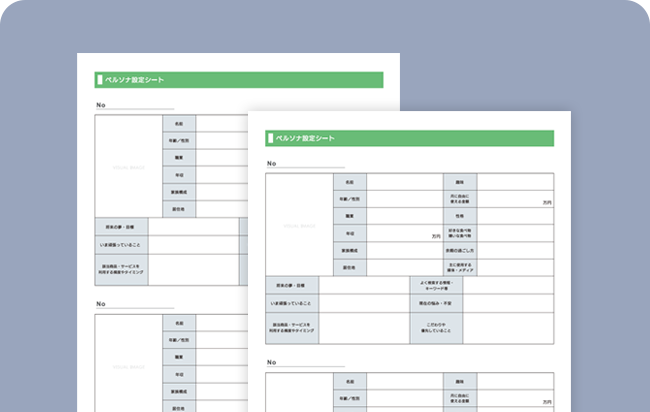Click 趣味 label in front sheet's top block

pos(460,182)
